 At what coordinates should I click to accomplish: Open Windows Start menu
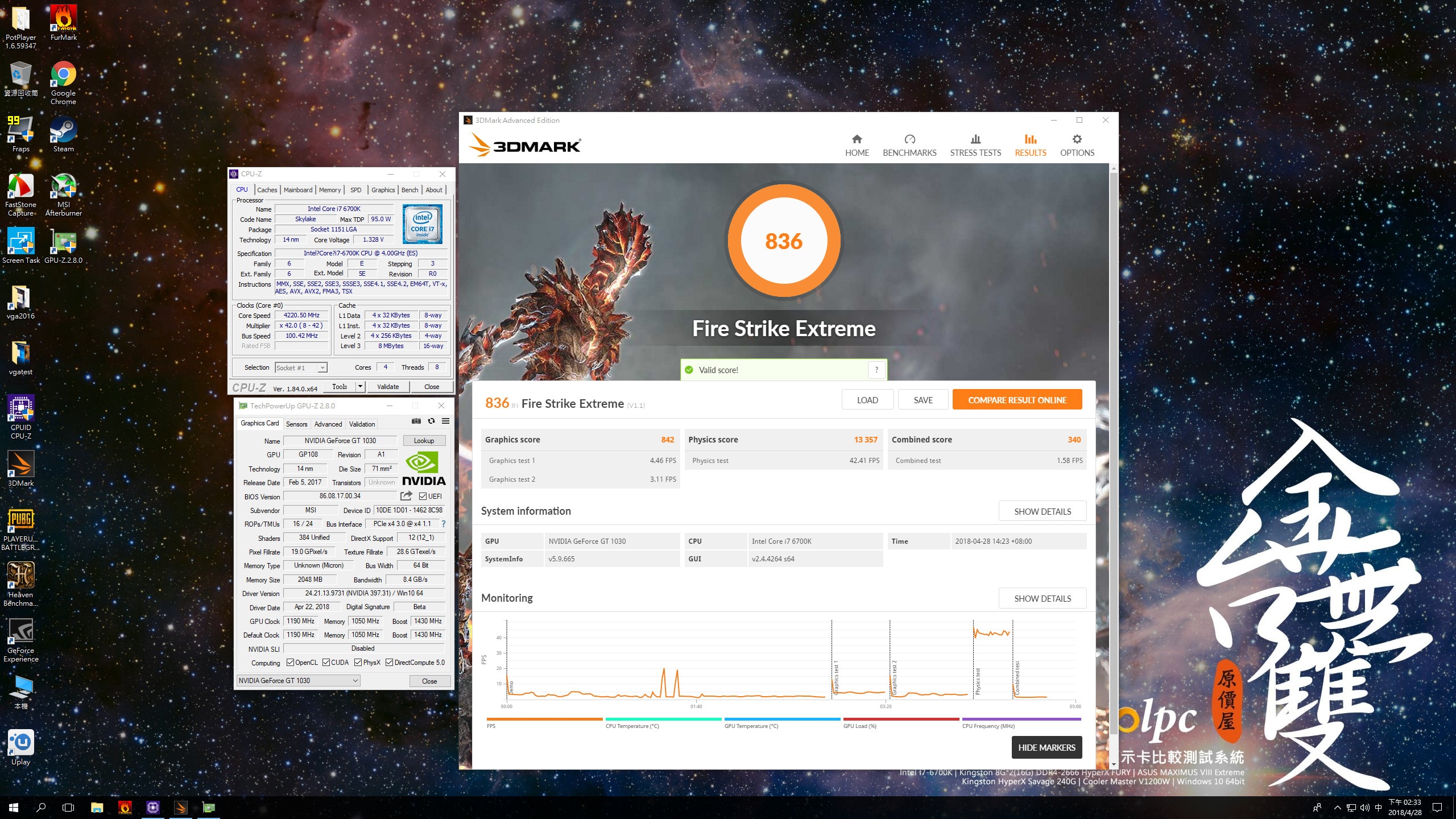14,807
